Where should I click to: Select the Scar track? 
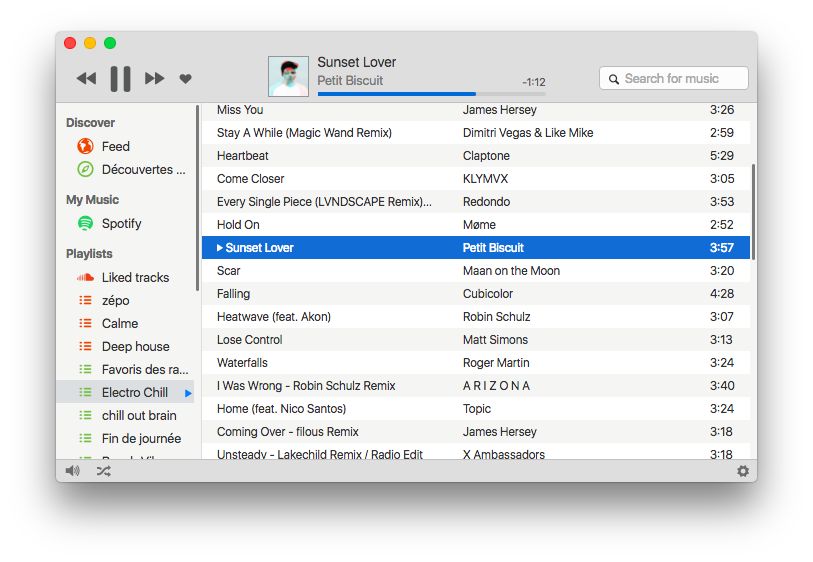pyautogui.click(x=476, y=271)
